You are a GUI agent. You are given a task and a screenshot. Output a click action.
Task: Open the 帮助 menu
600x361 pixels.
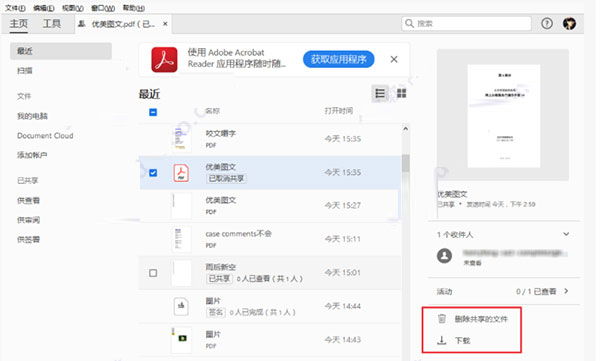tap(134, 8)
